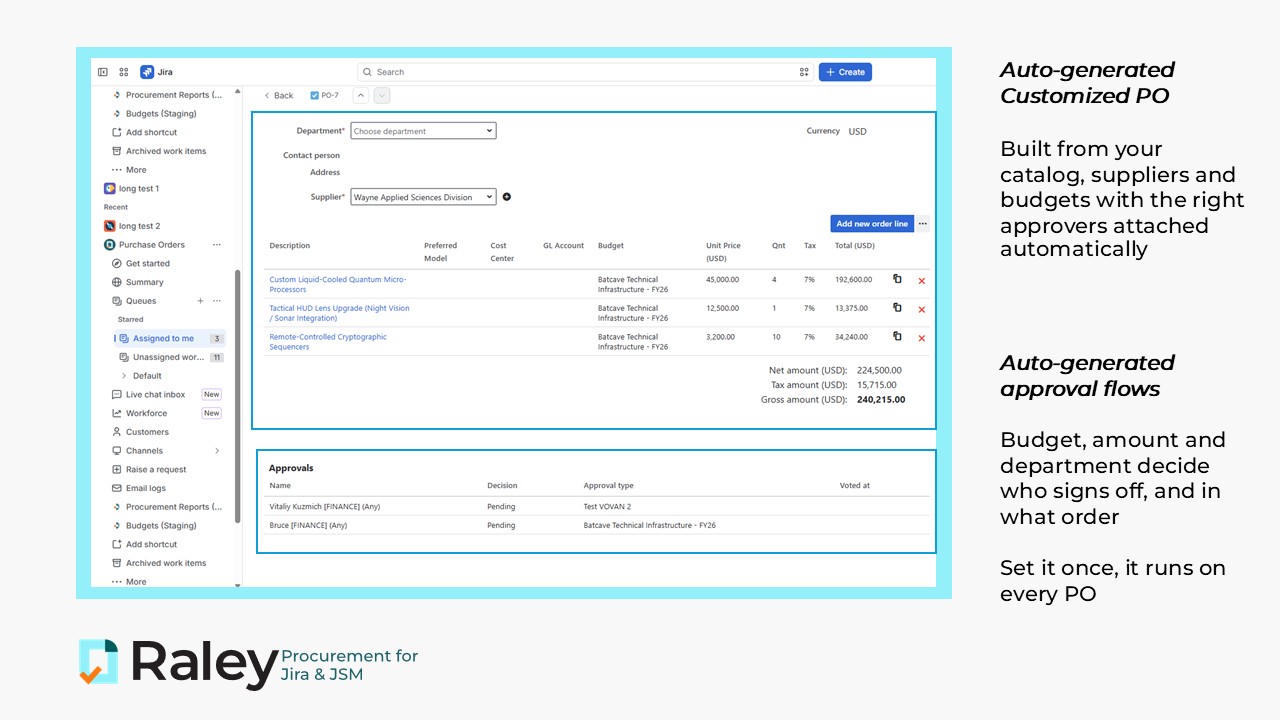The width and height of the screenshot is (1280, 720).
Task: Open Tactical HUD Lens Upgrade link
Action: (x=339, y=313)
